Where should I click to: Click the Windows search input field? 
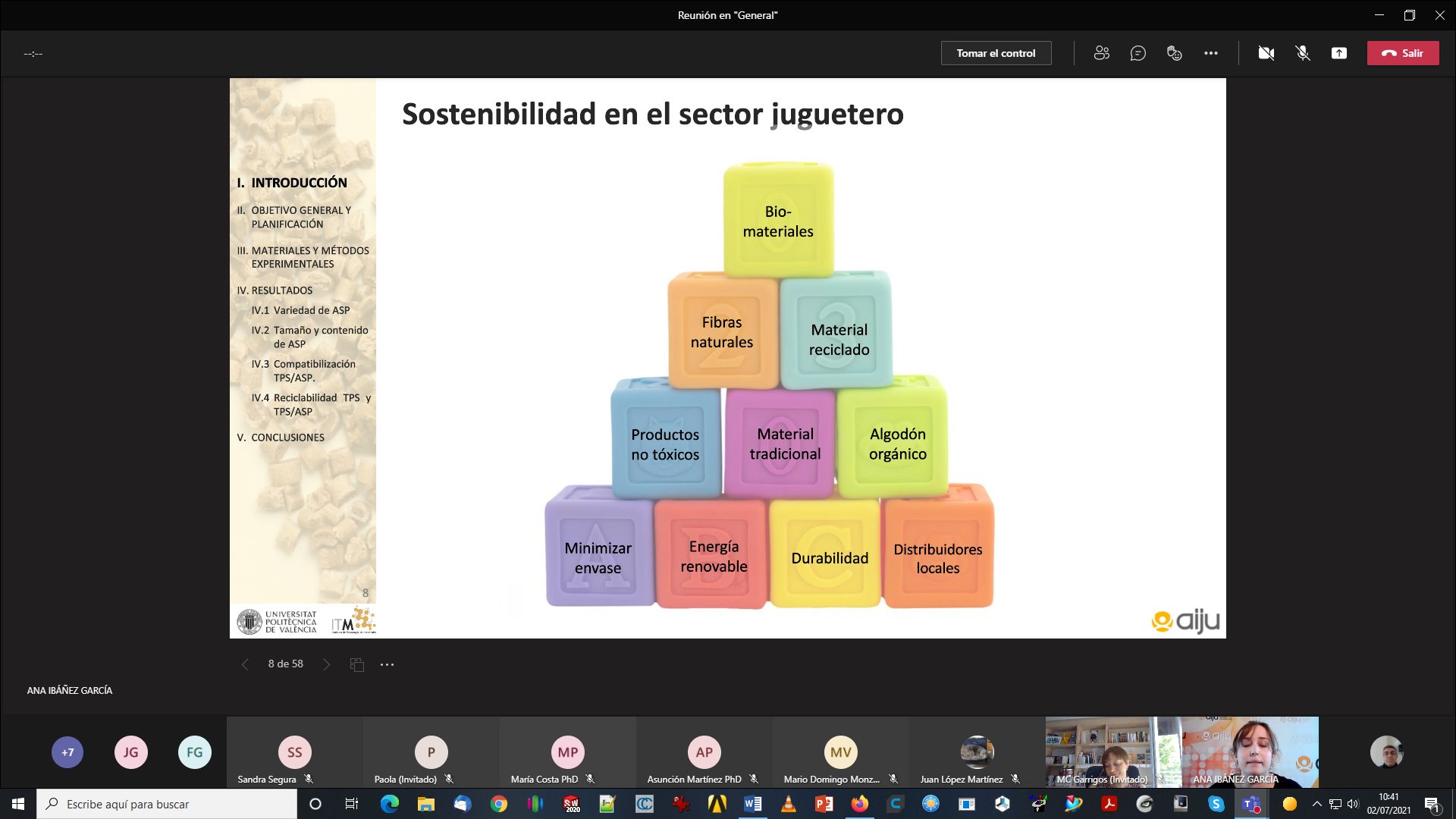pos(168,804)
